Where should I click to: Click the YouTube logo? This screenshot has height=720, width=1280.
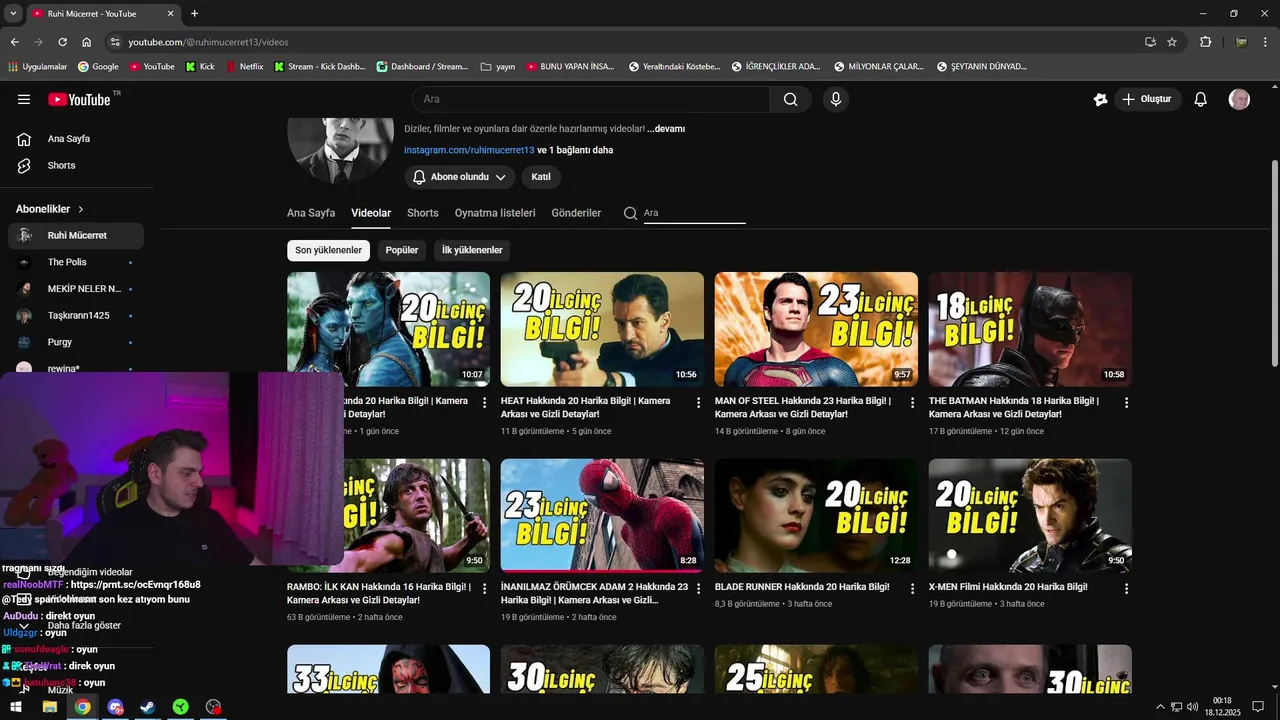point(79,99)
